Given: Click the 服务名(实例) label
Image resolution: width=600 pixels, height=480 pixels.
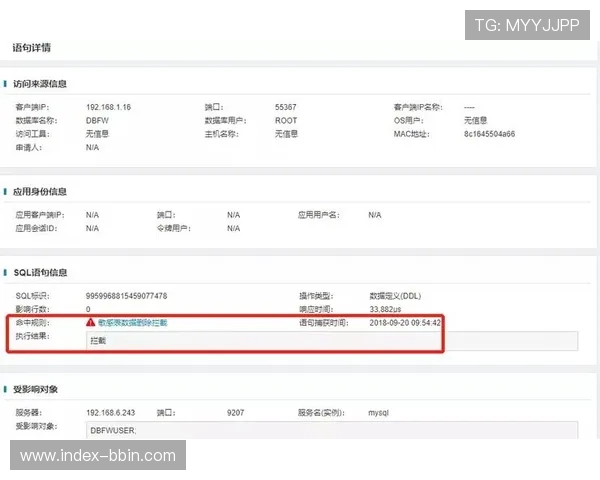Looking at the screenshot, I should coord(321,413).
